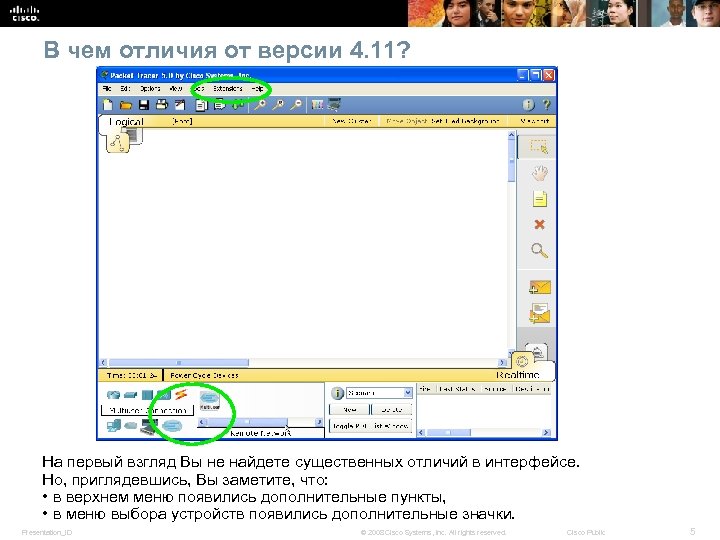
Task: Choose the Place Note tool
Action: (540, 199)
